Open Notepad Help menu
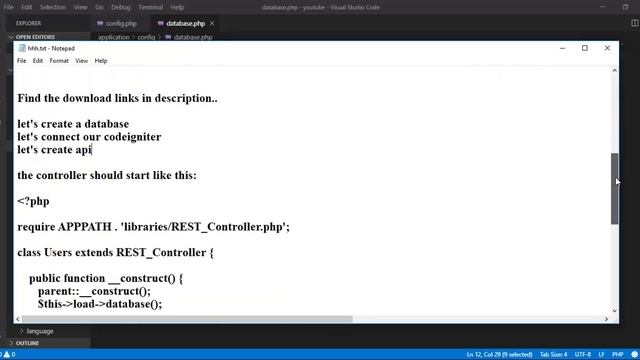Image resolution: width=640 pixels, height=360 pixels. click(101, 61)
